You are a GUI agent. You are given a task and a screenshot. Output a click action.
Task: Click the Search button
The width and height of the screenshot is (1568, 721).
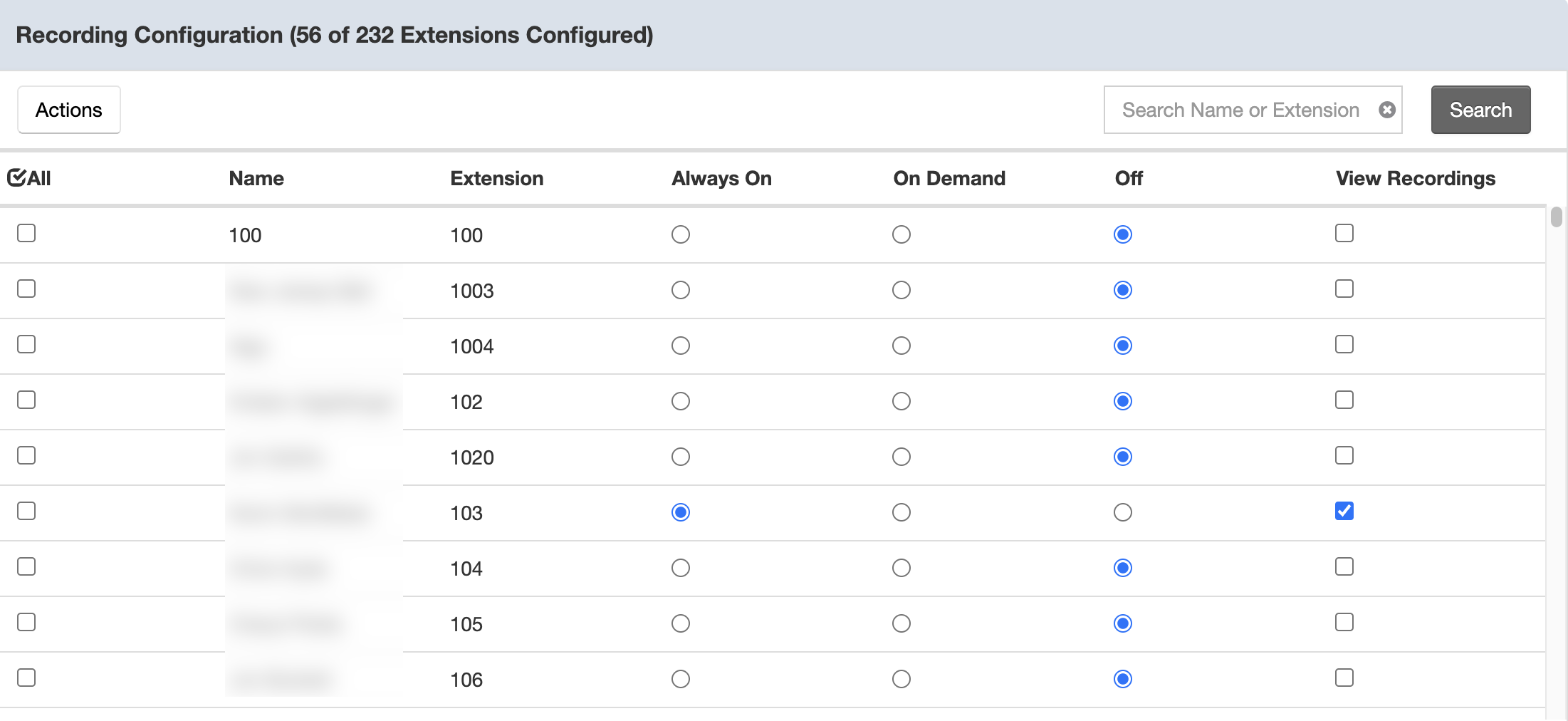point(1480,110)
